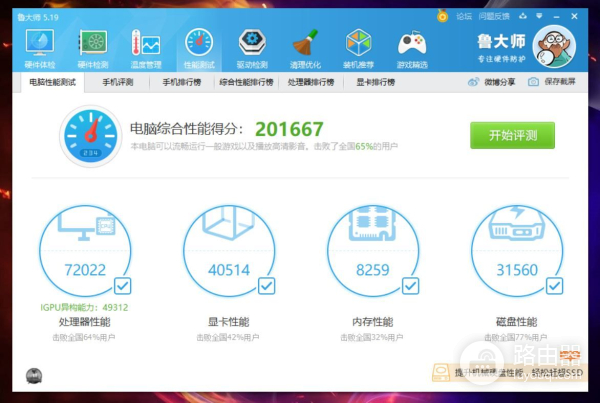
Task: Open 硬件检测 hardware detection icon
Action: [93, 47]
